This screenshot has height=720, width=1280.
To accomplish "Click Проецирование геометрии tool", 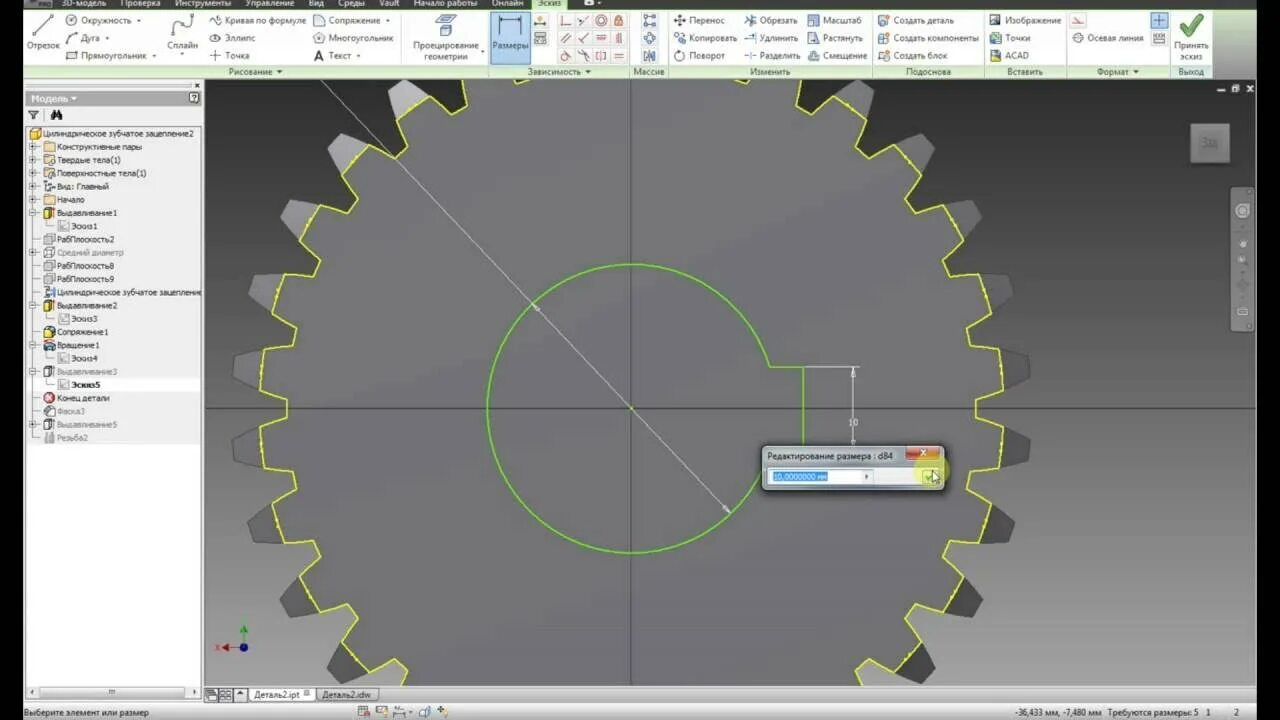I will (x=446, y=38).
